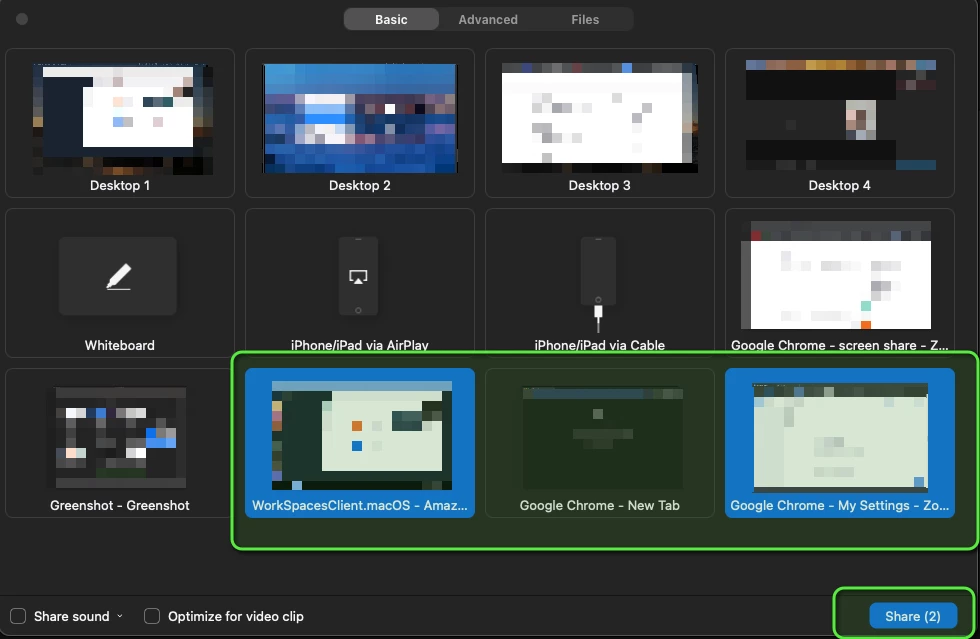Select the Desktop 4 thumbnail
The width and height of the screenshot is (980, 639).
pos(840,123)
